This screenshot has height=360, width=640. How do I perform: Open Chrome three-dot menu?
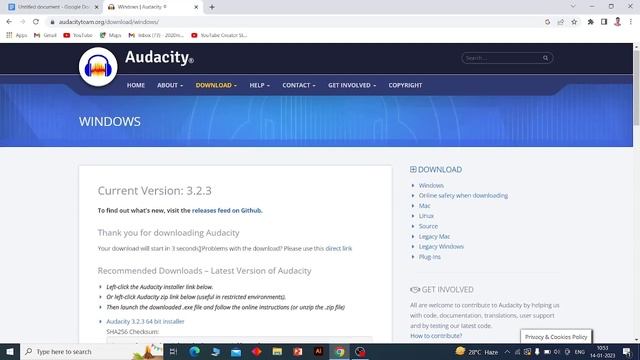(x=631, y=22)
